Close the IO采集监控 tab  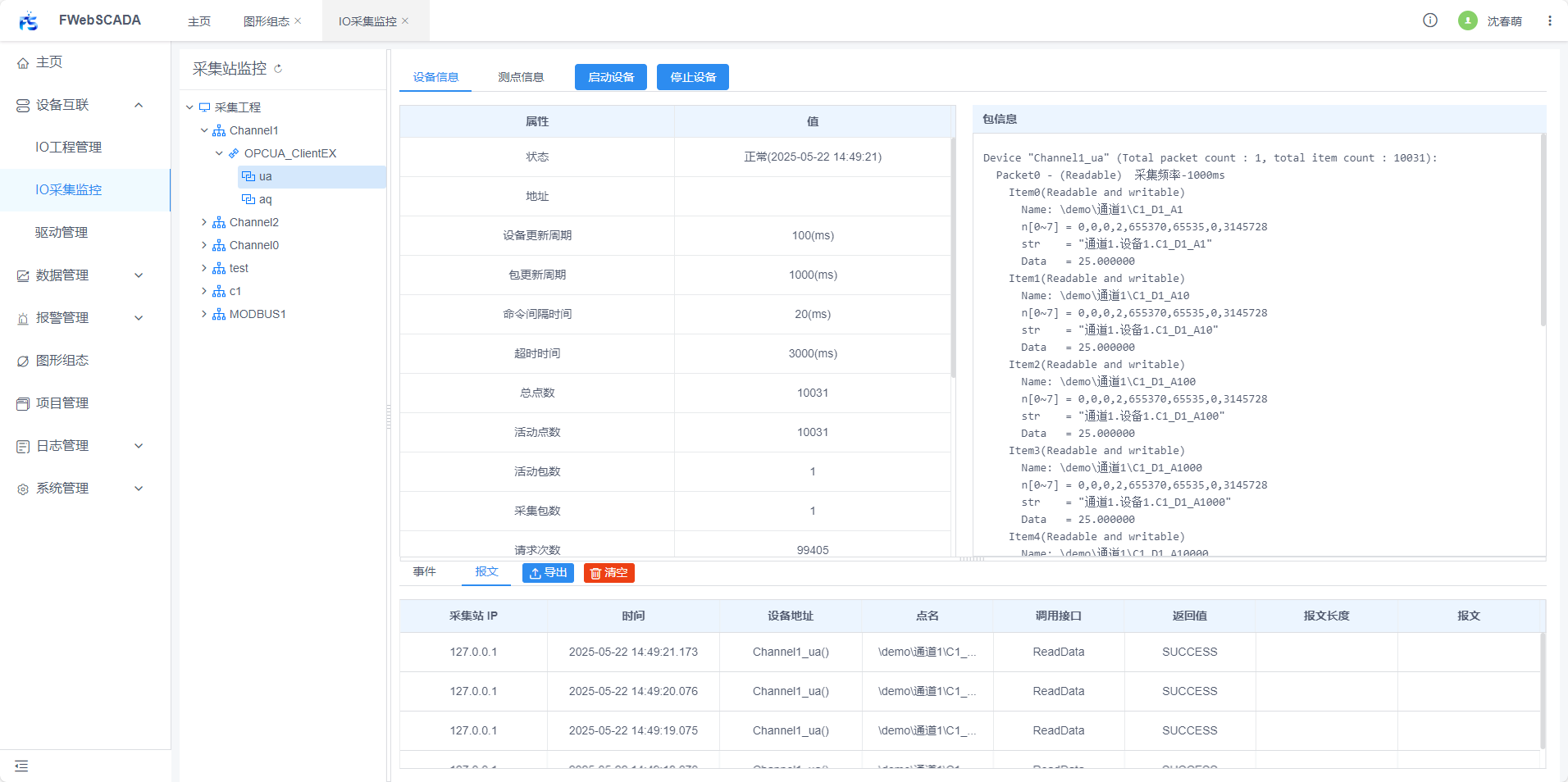[x=405, y=21]
